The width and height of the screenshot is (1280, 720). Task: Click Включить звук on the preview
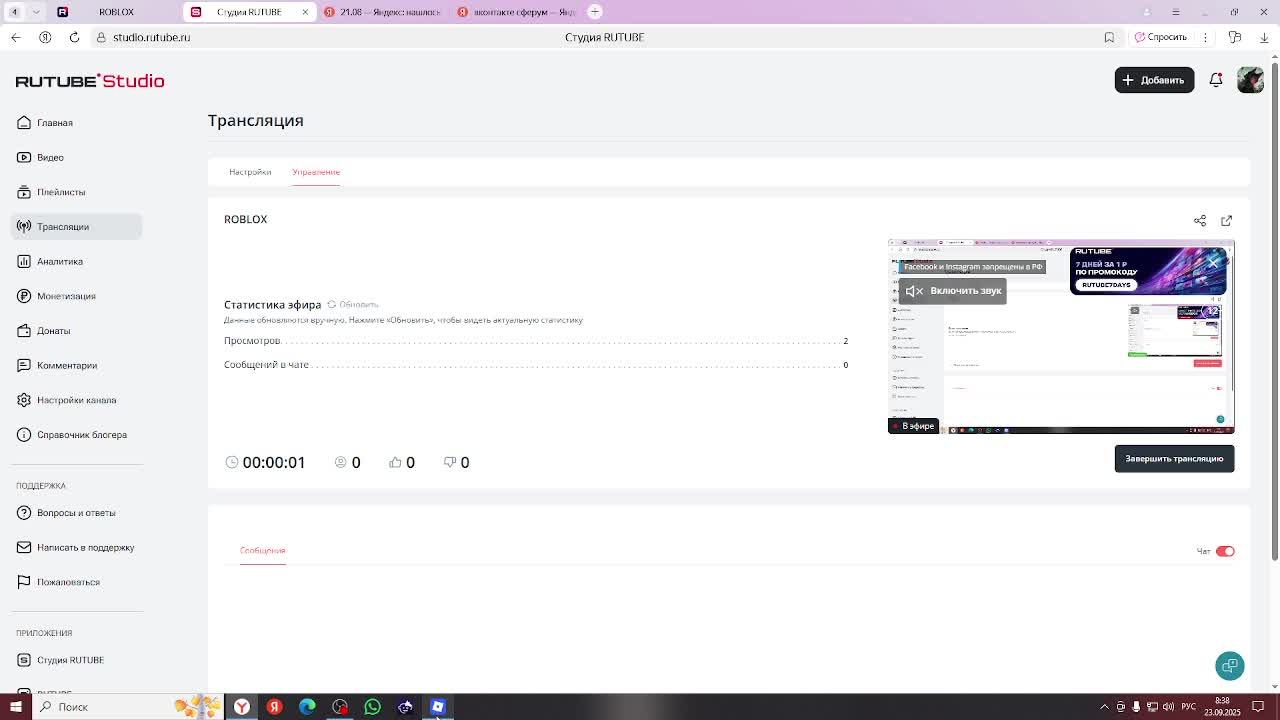coord(953,291)
